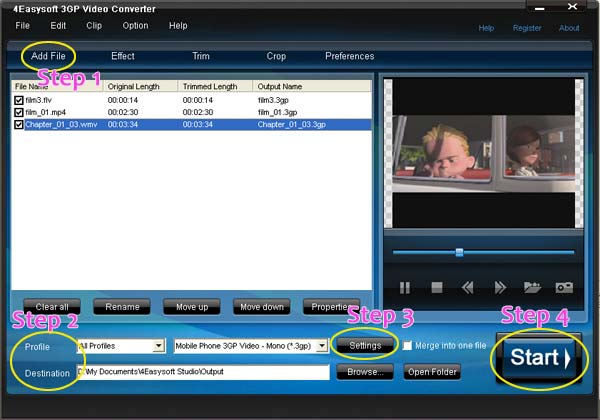Open the Edit menu

pyautogui.click(x=58, y=26)
